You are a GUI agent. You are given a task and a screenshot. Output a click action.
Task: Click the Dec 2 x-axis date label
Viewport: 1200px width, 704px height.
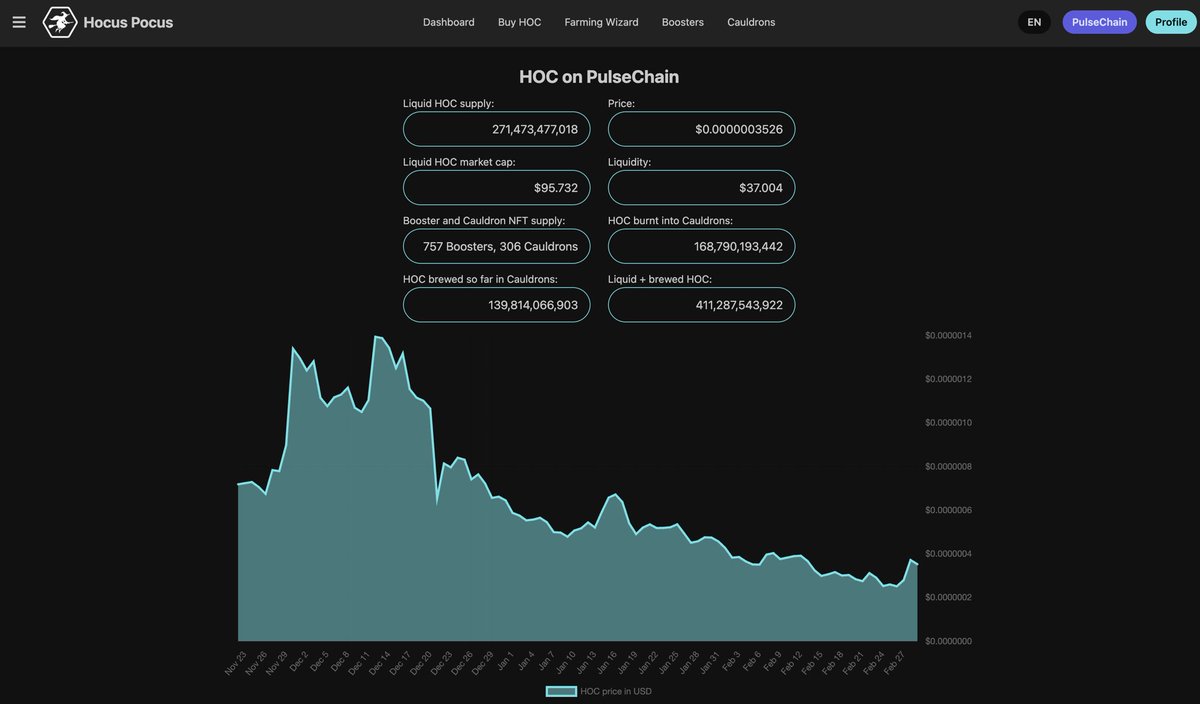coord(300,660)
